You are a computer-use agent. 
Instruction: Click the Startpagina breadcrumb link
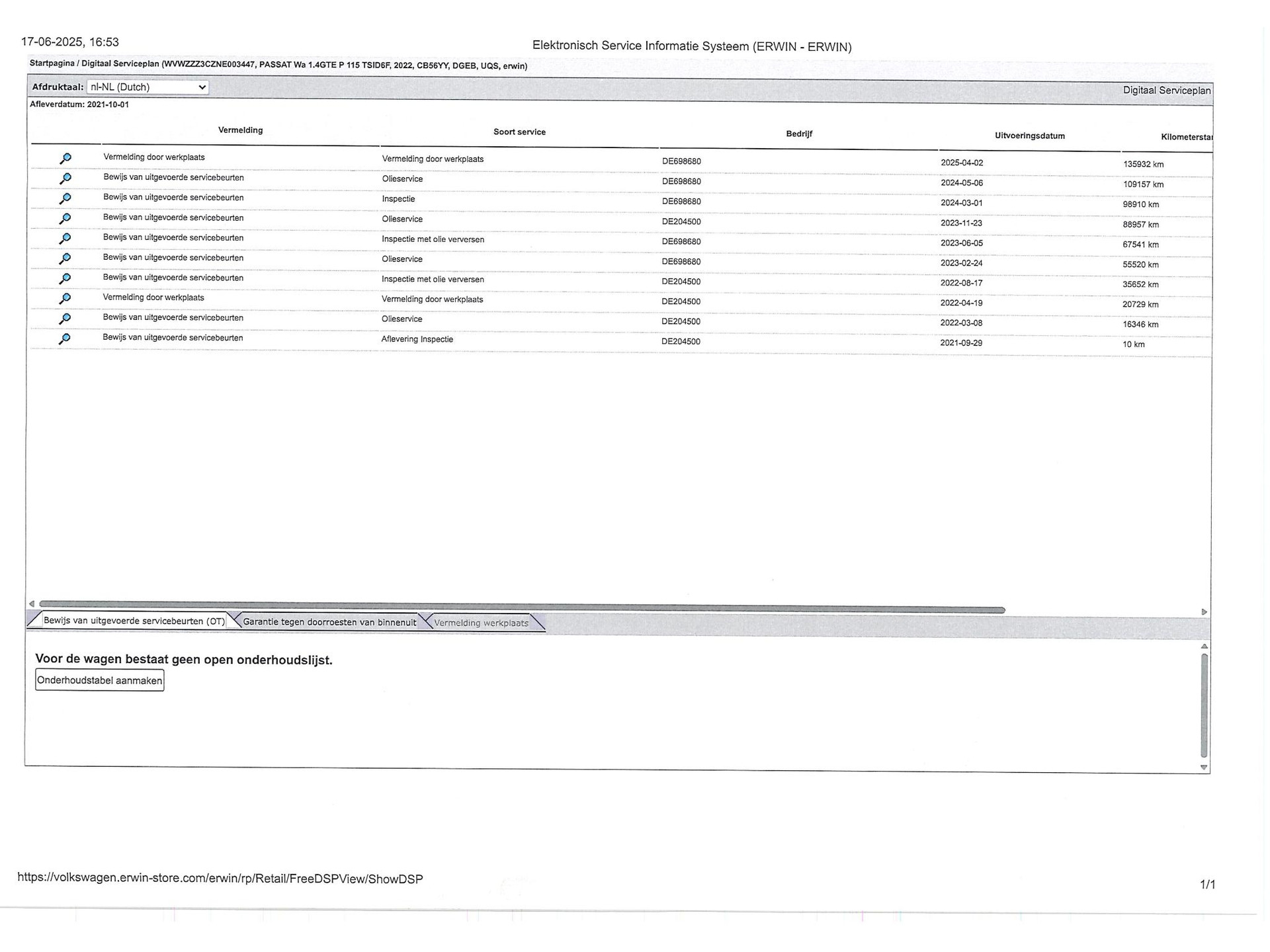pyautogui.click(x=52, y=63)
